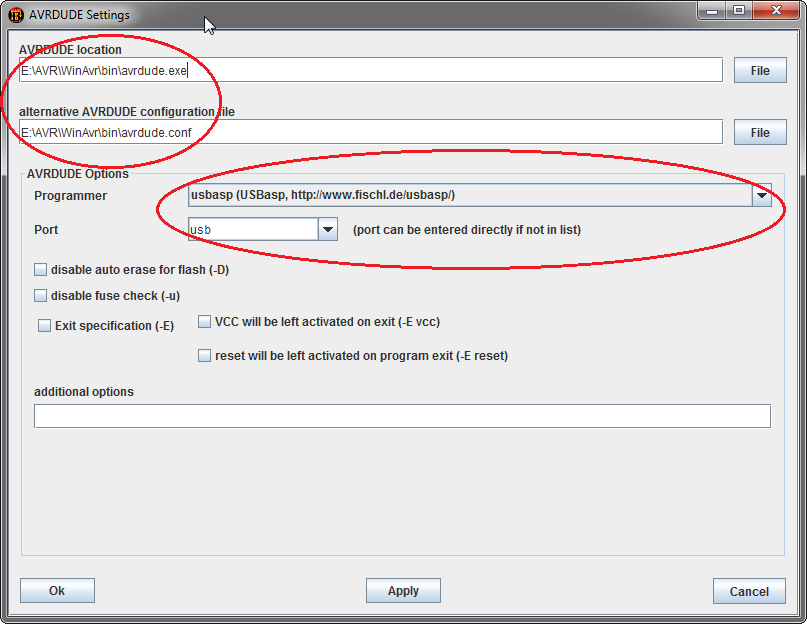Check Exit specification (-E)
Screen dimensions: 807x624
(x=44, y=325)
